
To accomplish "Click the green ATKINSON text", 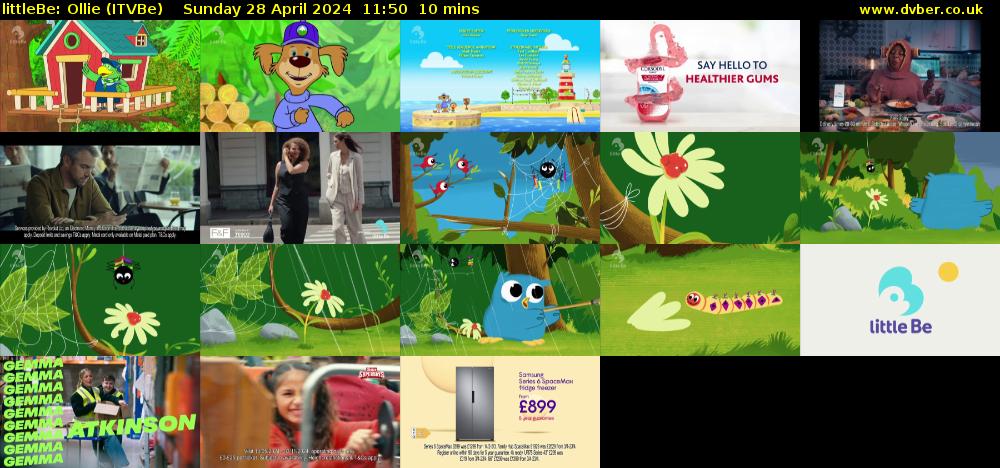I will pyautogui.click(x=131, y=426).
